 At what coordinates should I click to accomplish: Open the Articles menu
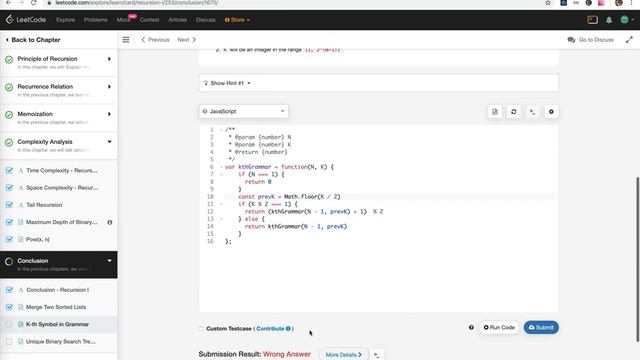[178, 20]
